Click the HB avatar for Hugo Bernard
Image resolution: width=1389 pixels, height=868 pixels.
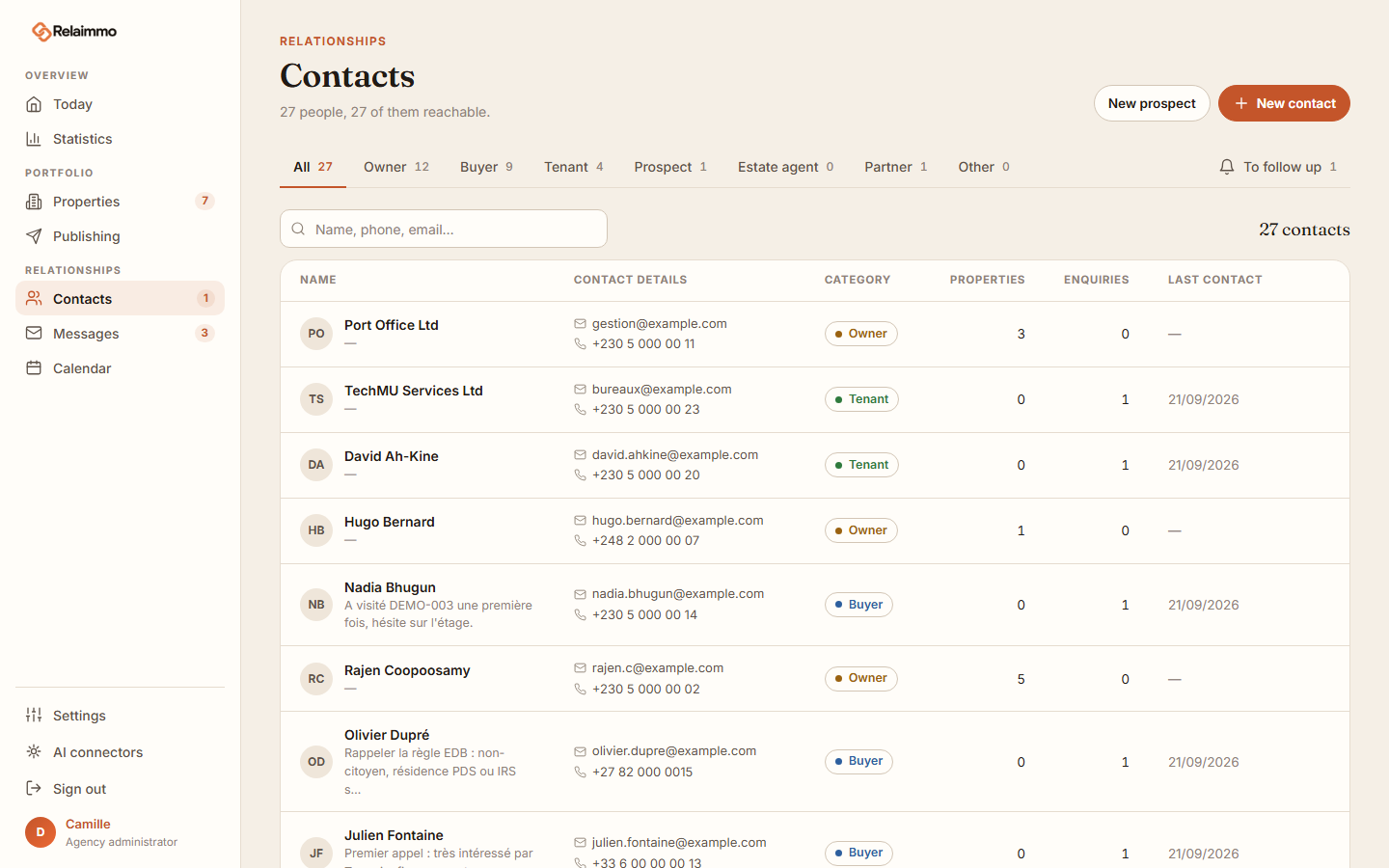[316, 530]
